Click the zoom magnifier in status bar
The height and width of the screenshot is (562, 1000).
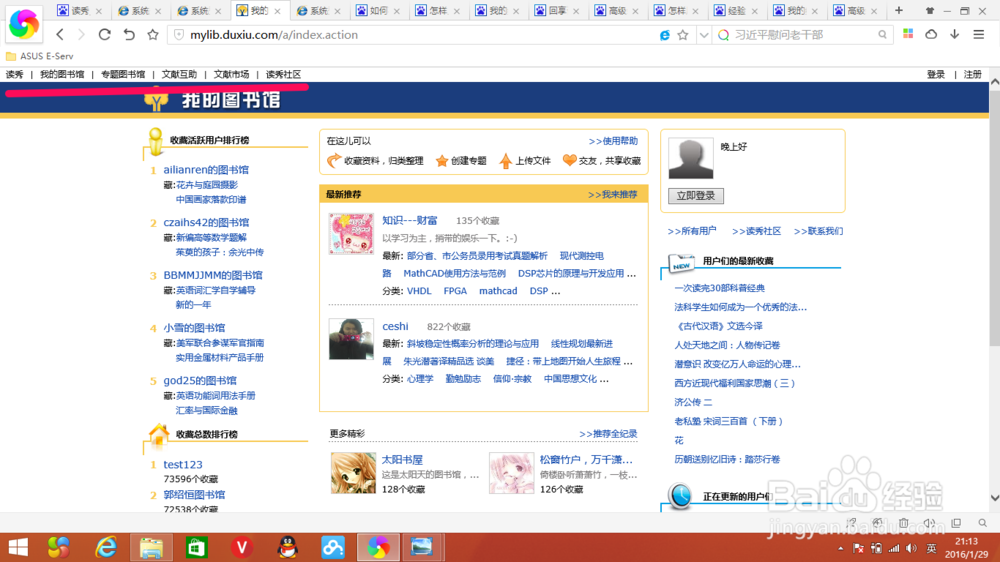point(983,523)
